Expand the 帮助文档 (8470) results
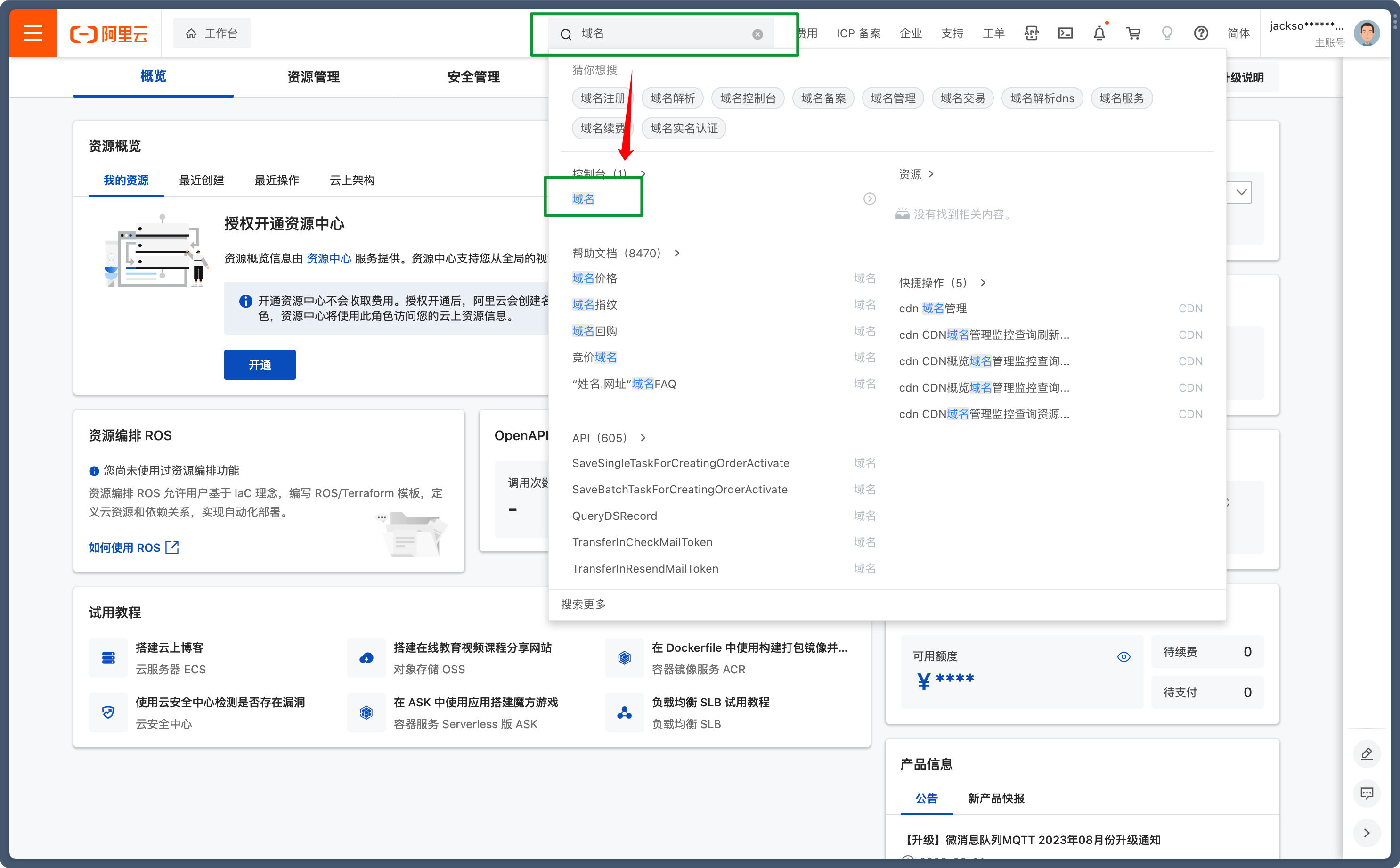 [x=677, y=253]
